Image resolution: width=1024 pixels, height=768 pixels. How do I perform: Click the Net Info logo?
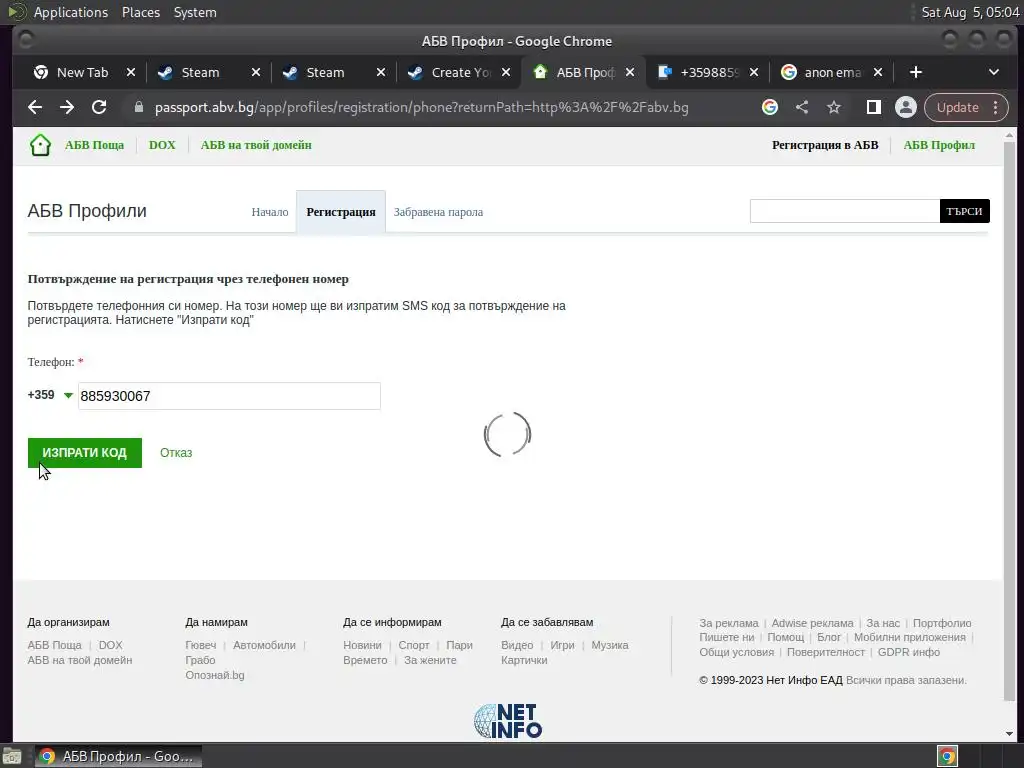508,721
